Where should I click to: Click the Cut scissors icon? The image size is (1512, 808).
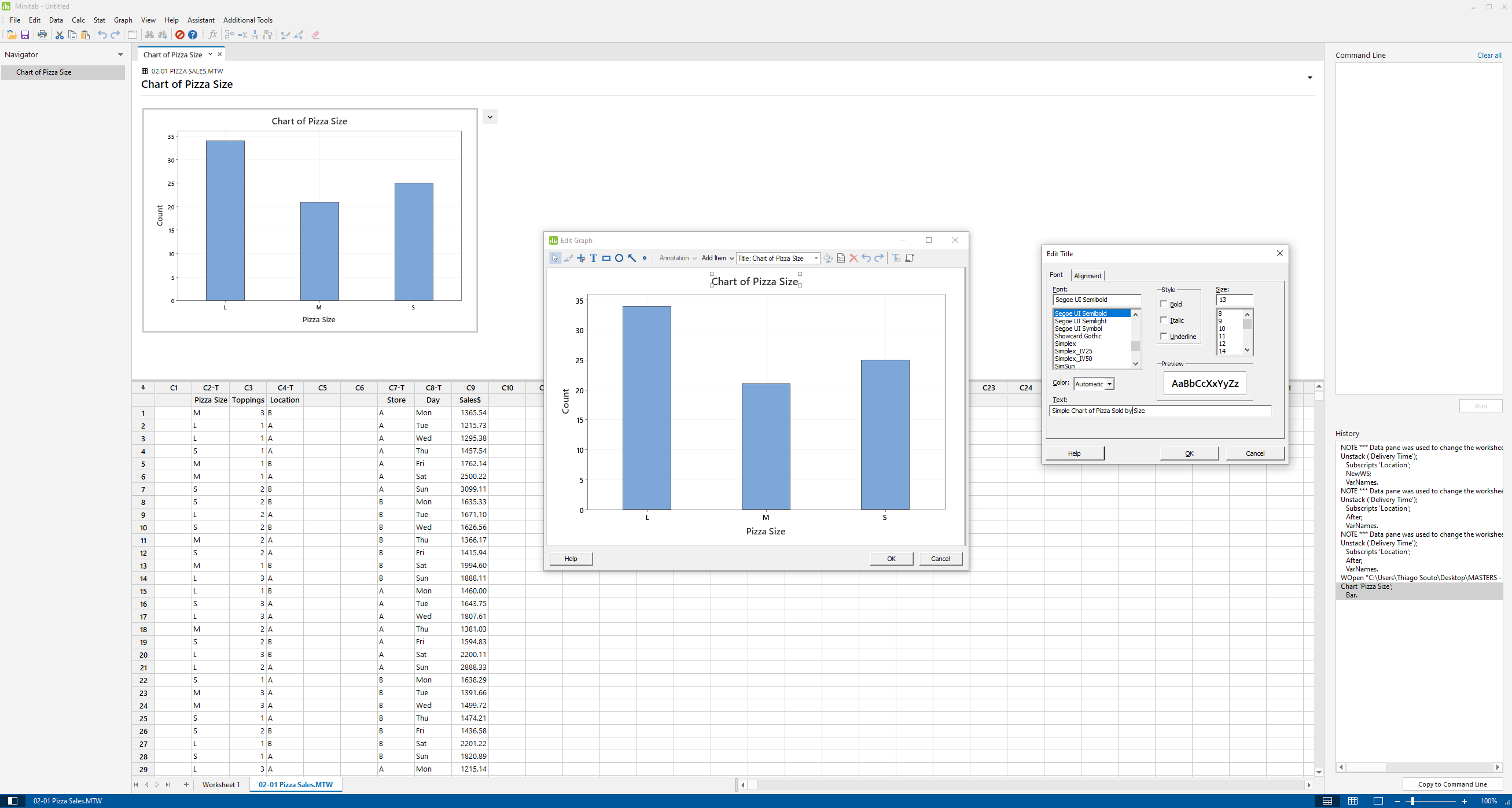pyautogui.click(x=59, y=35)
